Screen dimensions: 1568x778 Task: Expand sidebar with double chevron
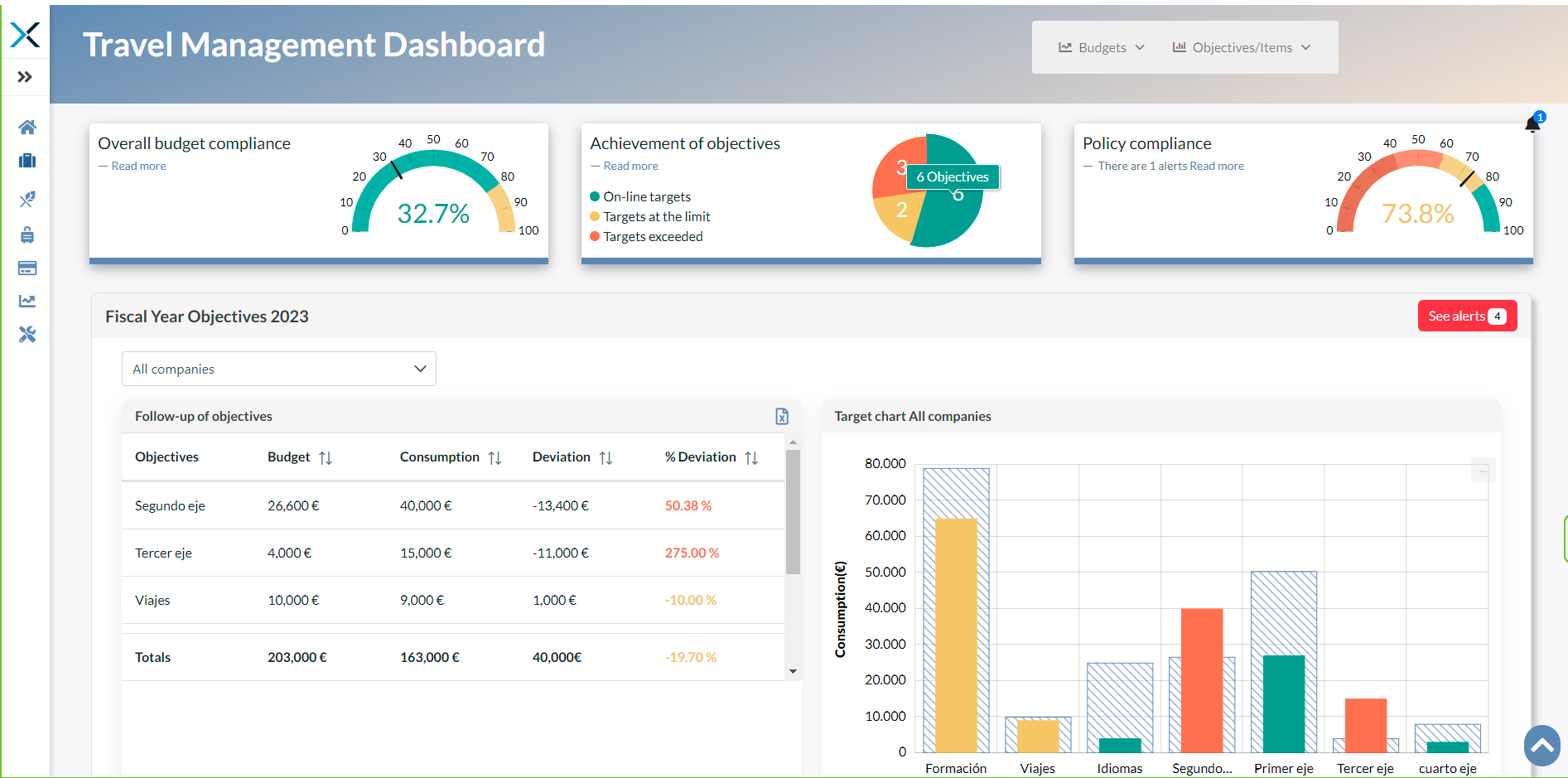point(25,77)
